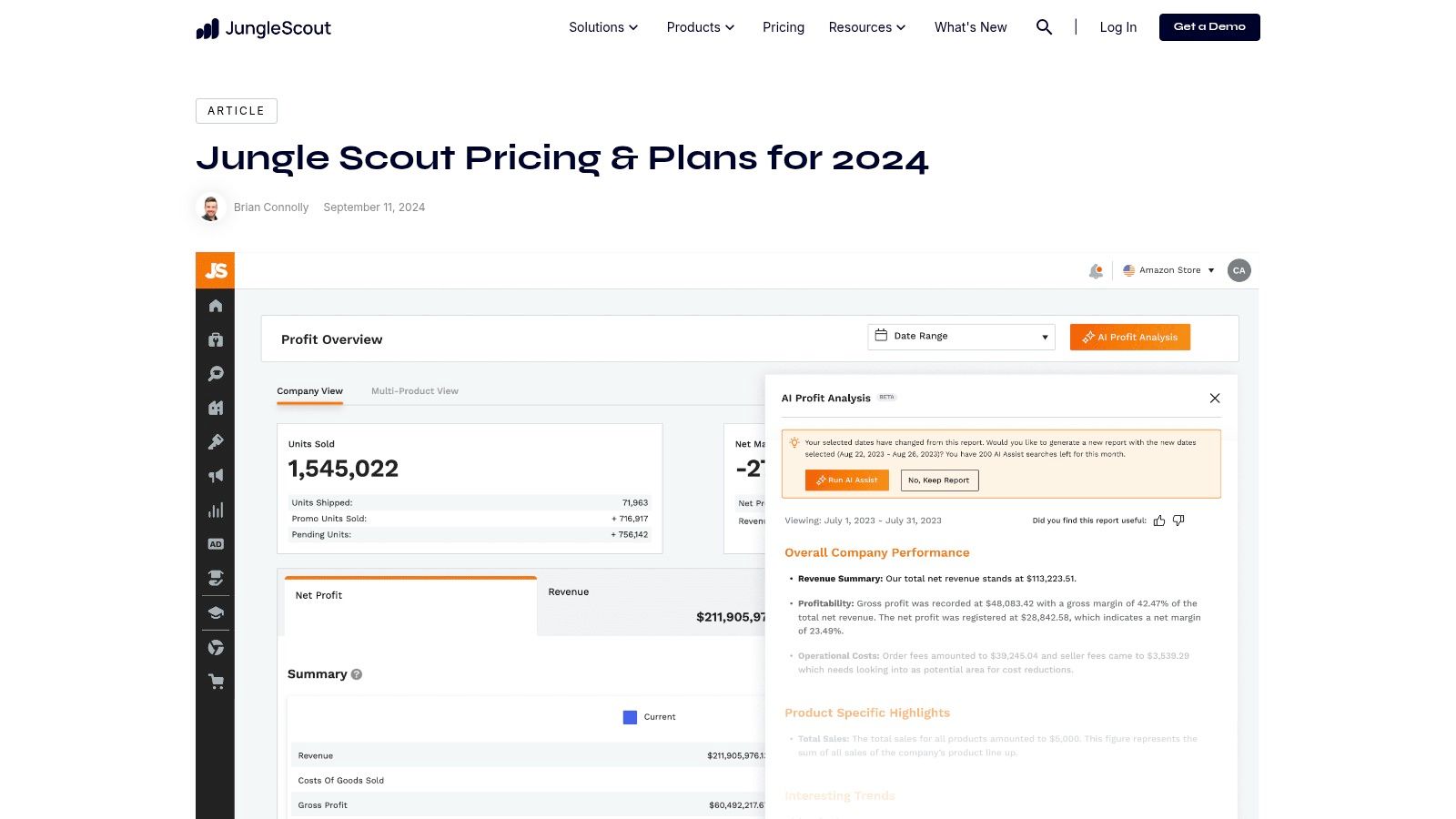The image size is (1456, 819).
Task: Open the Home dashboard in the sidebar
Action: click(x=216, y=307)
